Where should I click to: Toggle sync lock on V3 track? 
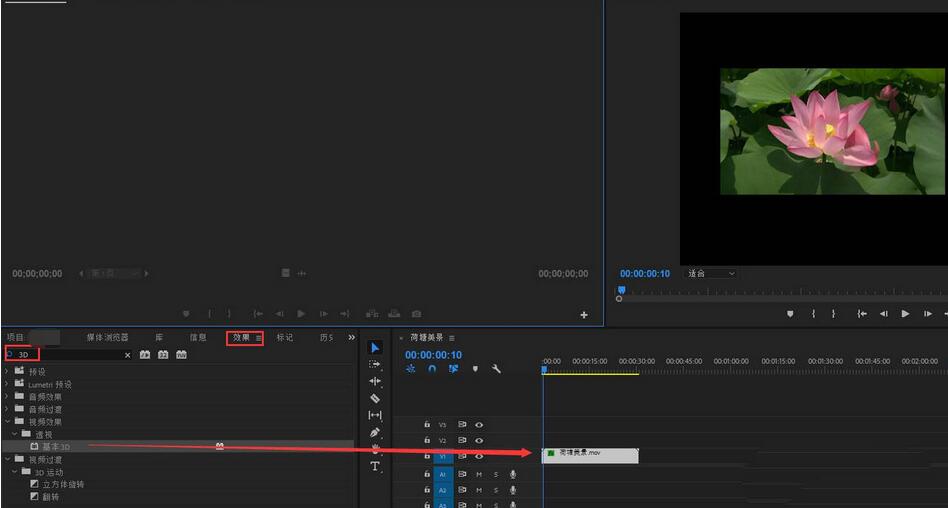[x=462, y=425]
